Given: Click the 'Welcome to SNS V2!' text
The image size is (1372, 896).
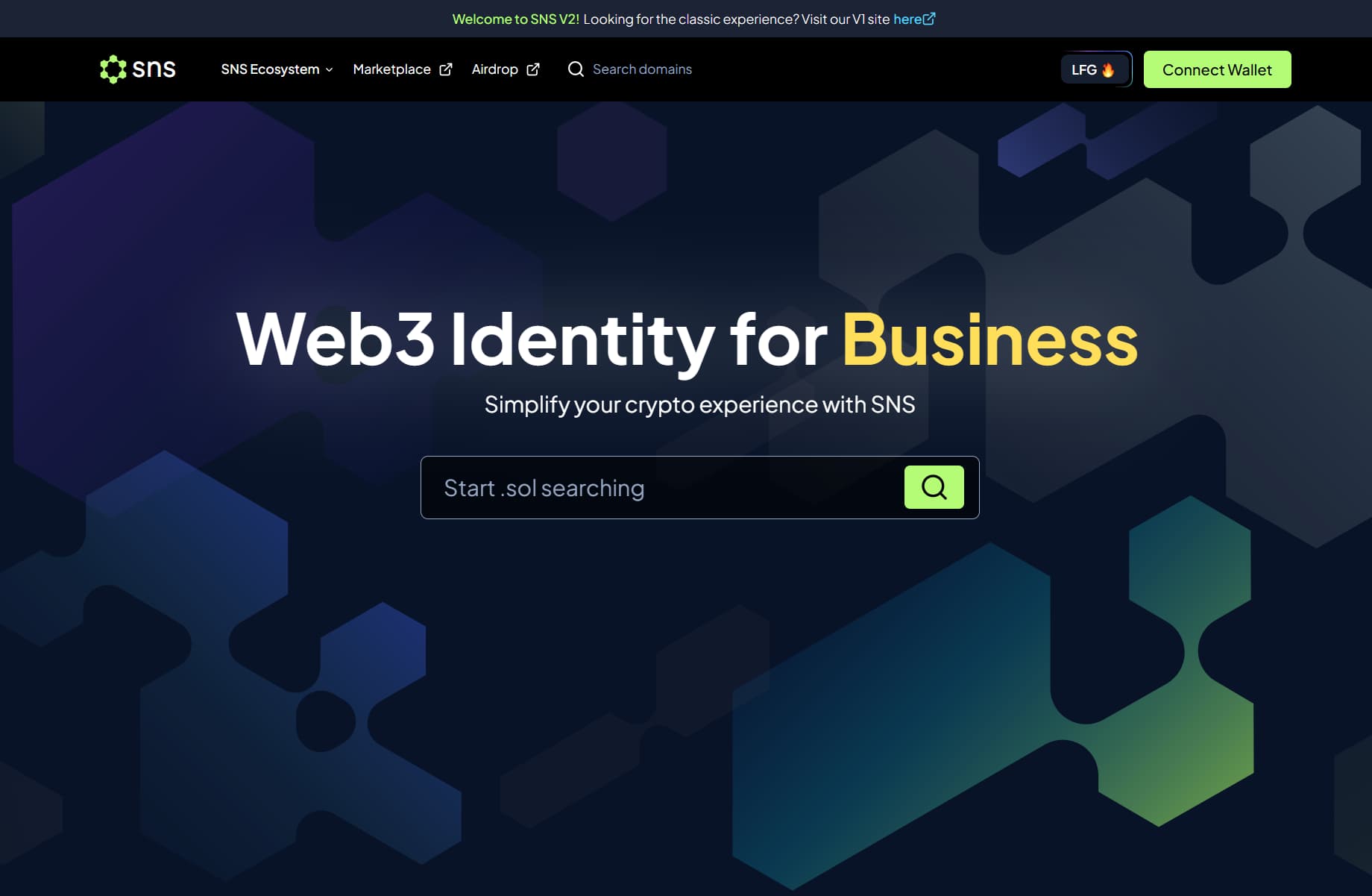Looking at the screenshot, I should [x=515, y=19].
